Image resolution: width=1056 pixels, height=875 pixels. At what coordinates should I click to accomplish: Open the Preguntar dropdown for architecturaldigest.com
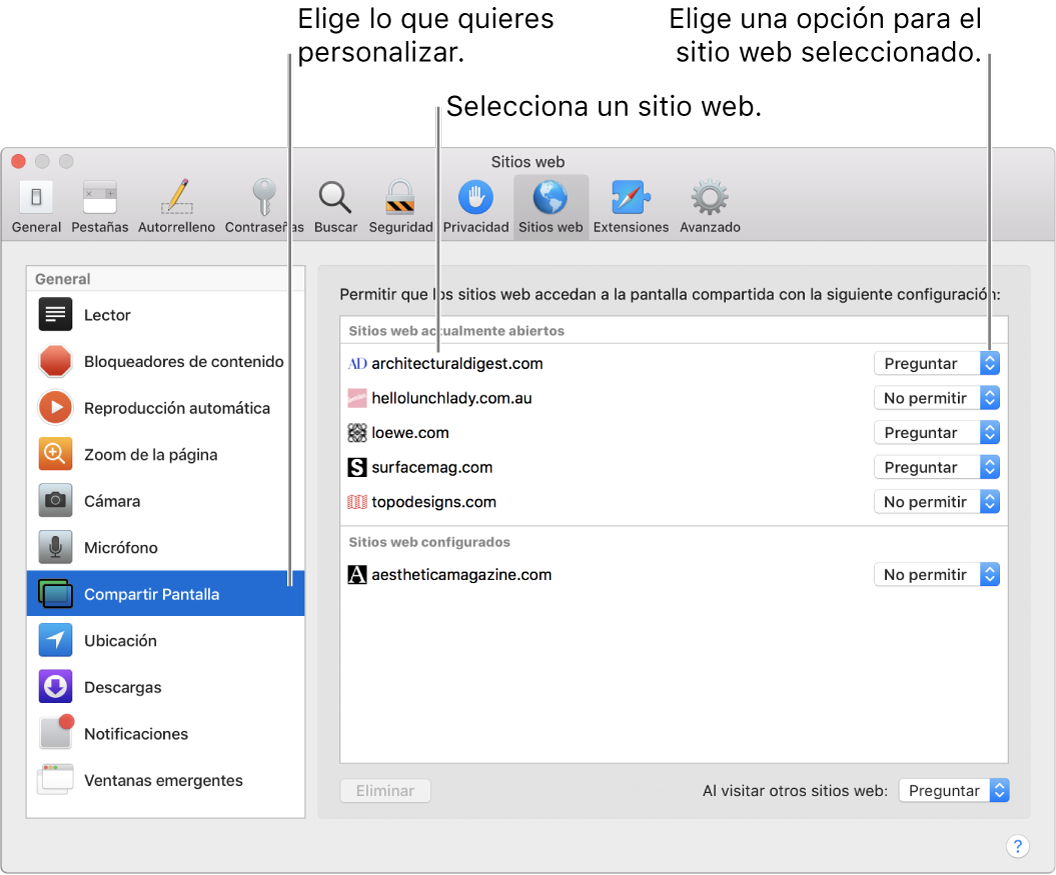pyautogui.click(x=936, y=363)
